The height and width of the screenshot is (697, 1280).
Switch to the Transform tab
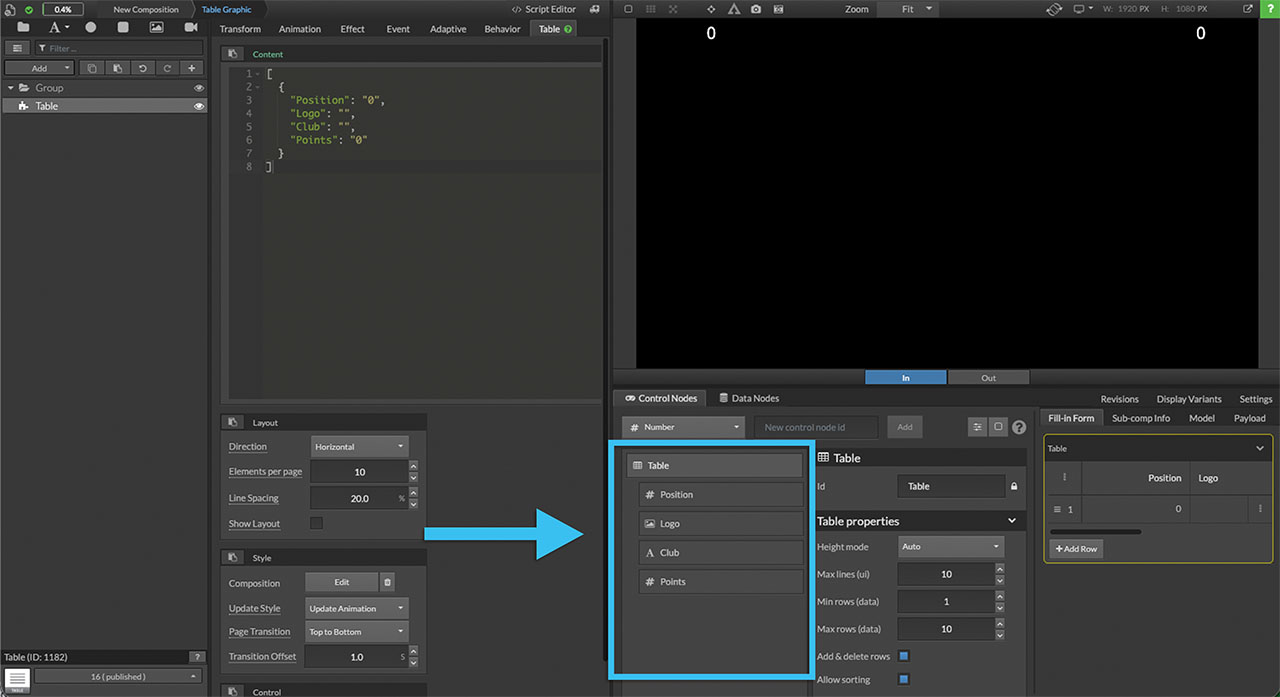(240, 29)
